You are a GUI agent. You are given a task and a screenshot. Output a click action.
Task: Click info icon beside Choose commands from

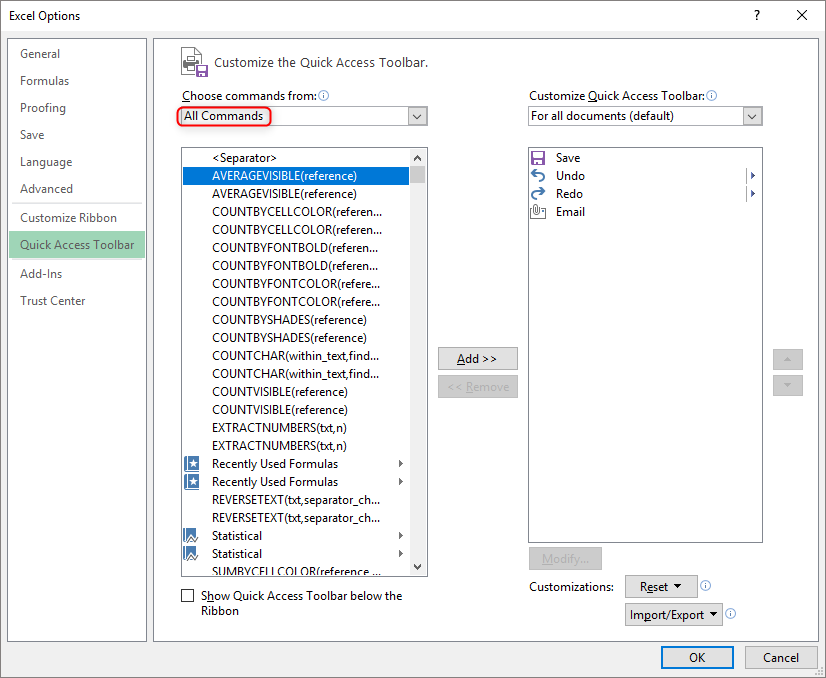(324, 95)
